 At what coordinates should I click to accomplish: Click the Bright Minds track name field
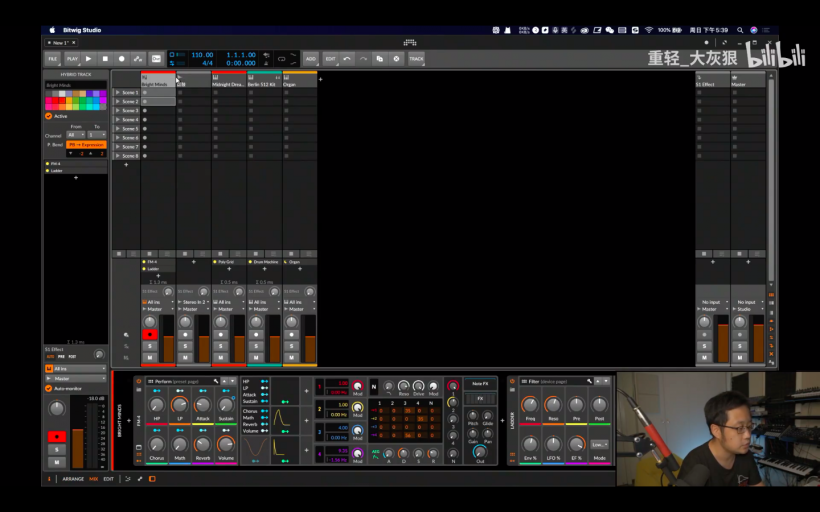(76, 85)
